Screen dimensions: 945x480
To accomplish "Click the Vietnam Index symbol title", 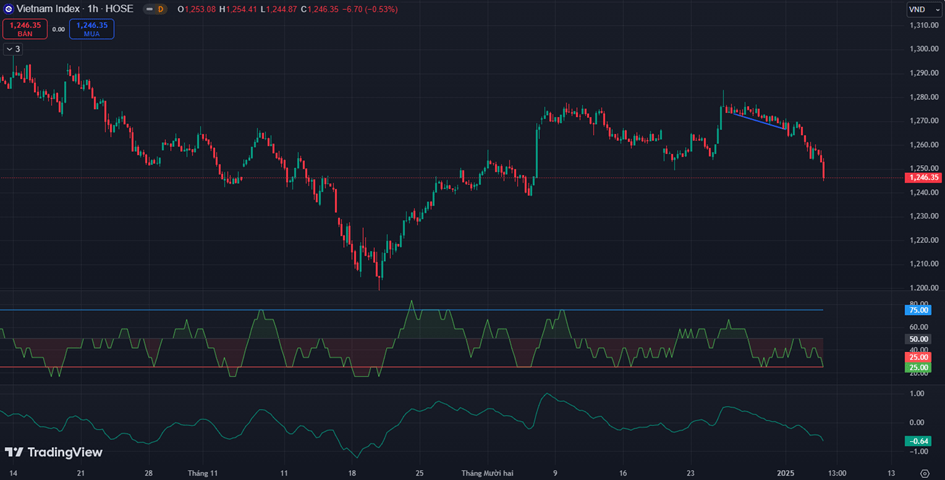I will click(50, 8).
